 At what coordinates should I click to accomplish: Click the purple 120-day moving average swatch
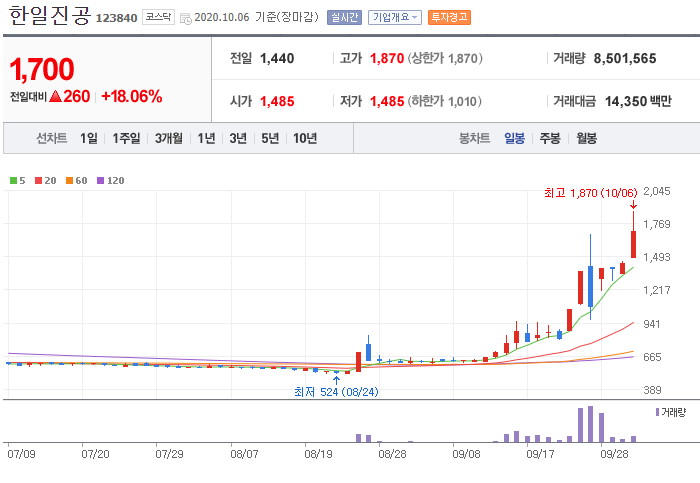click(x=100, y=180)
